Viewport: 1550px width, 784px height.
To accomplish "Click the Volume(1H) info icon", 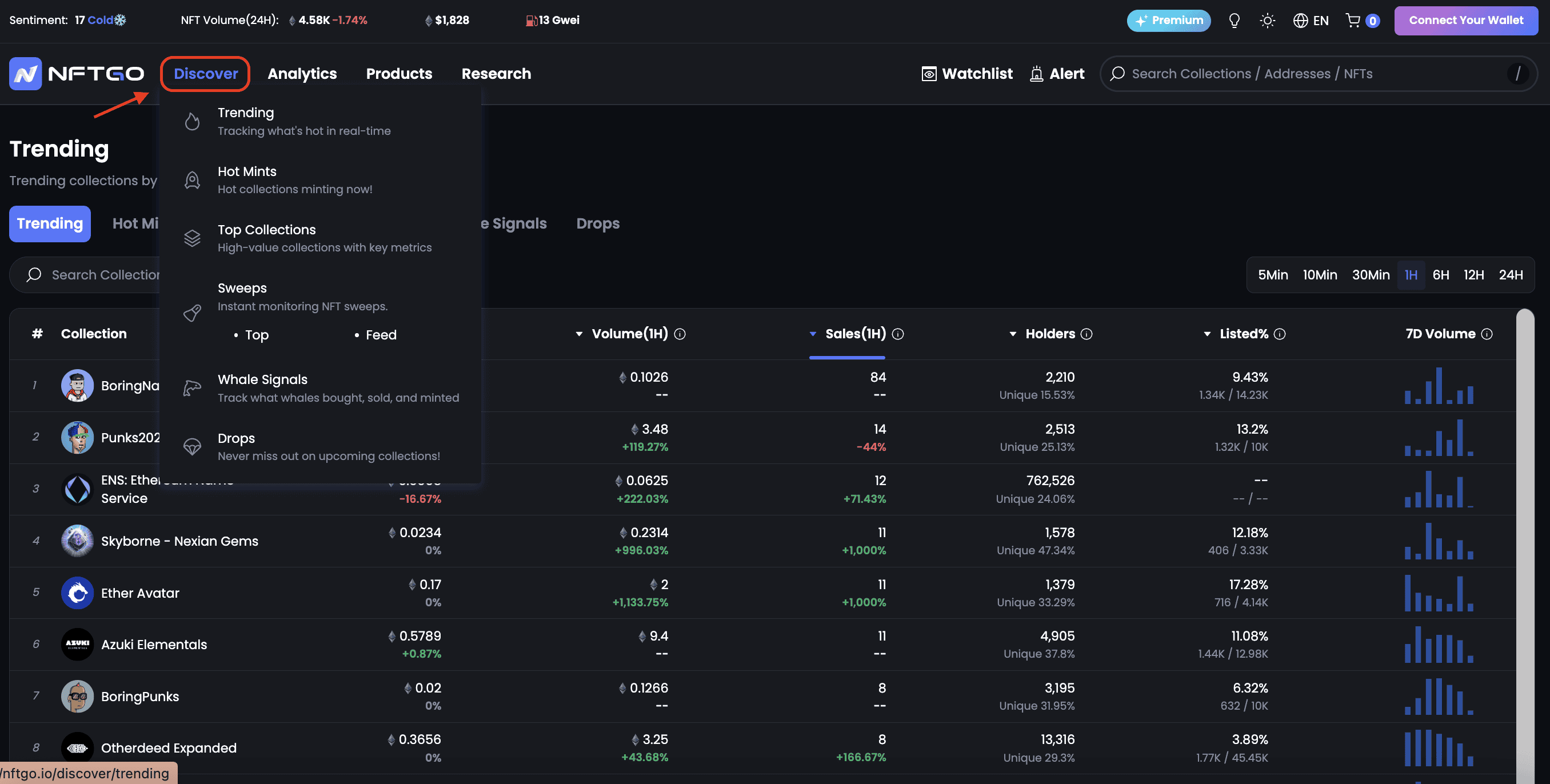I will pyautogui.click(x=680, y=334).
